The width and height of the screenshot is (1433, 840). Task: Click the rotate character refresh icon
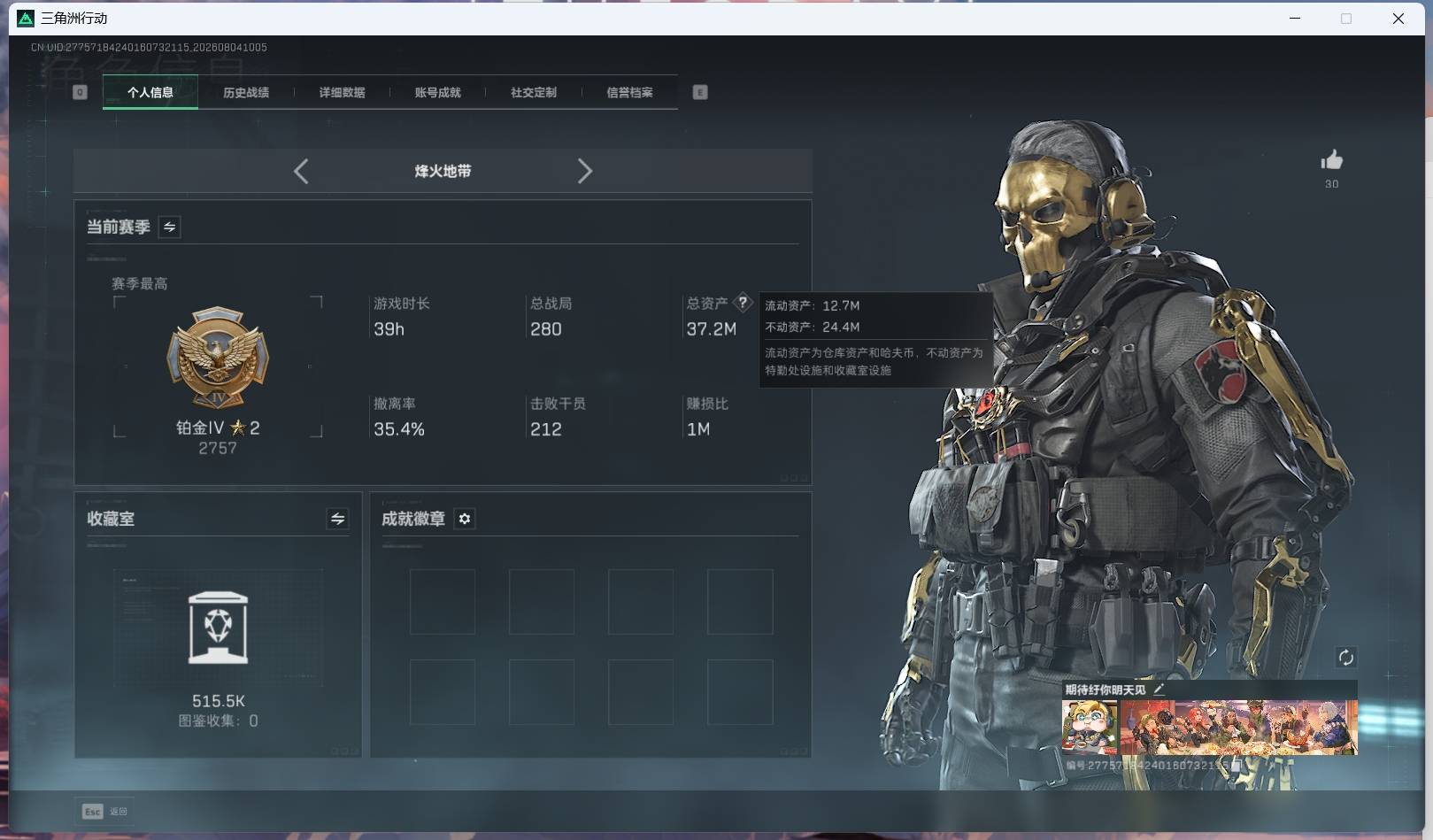(x=1345, y=657)
